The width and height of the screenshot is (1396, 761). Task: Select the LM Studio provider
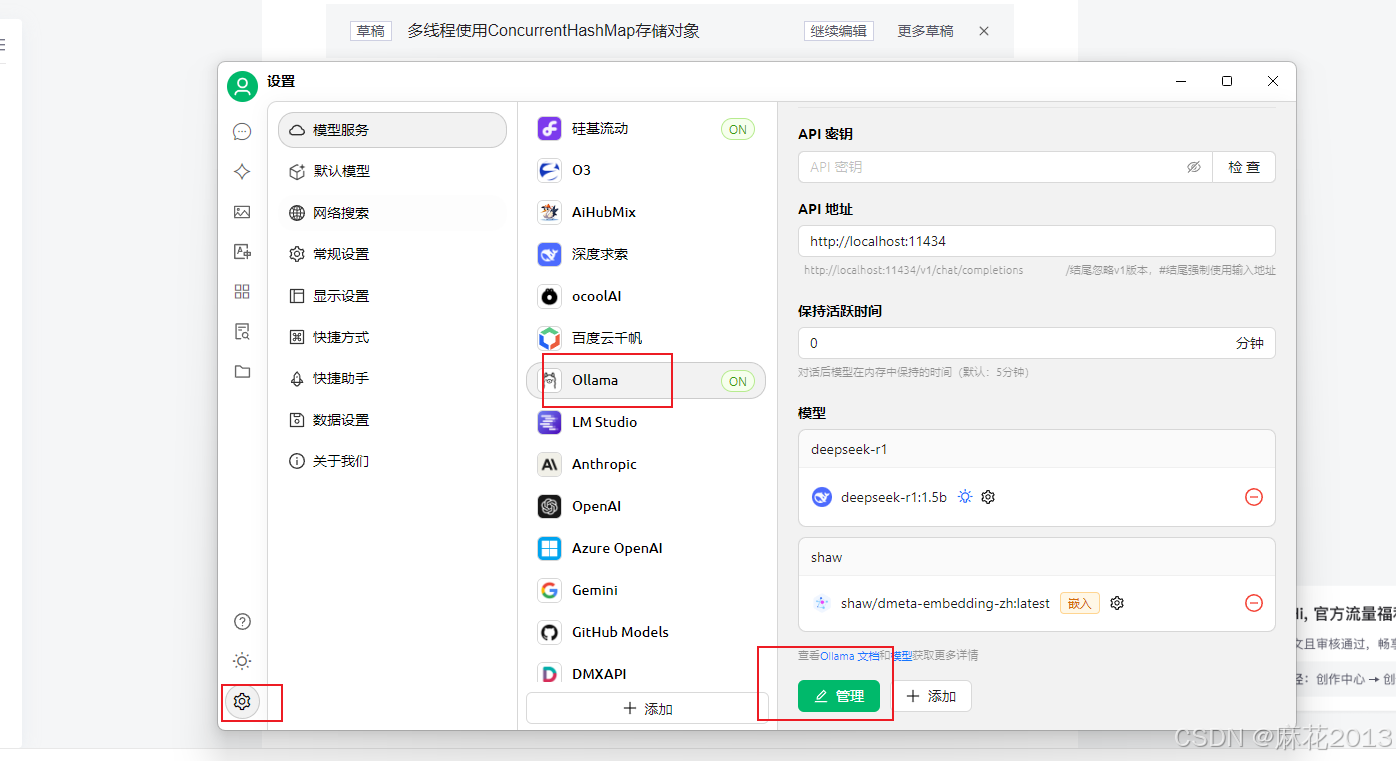click(x=646, y=422)
